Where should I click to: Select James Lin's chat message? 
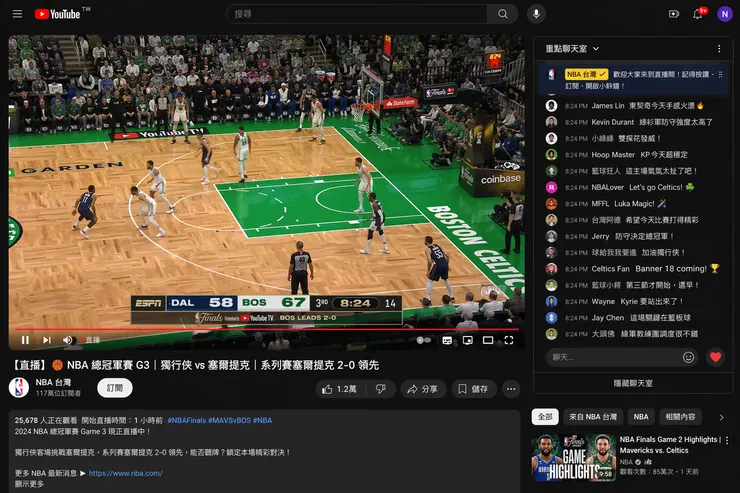click(x=634, y=106)
